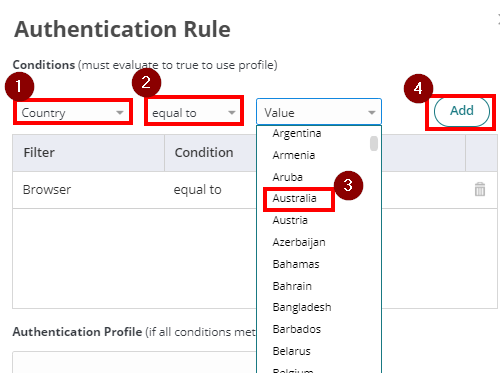The height and width of the screenshot is (373, 500).
Task: Pick Bahamas from the country list
Action: [296, 264]
